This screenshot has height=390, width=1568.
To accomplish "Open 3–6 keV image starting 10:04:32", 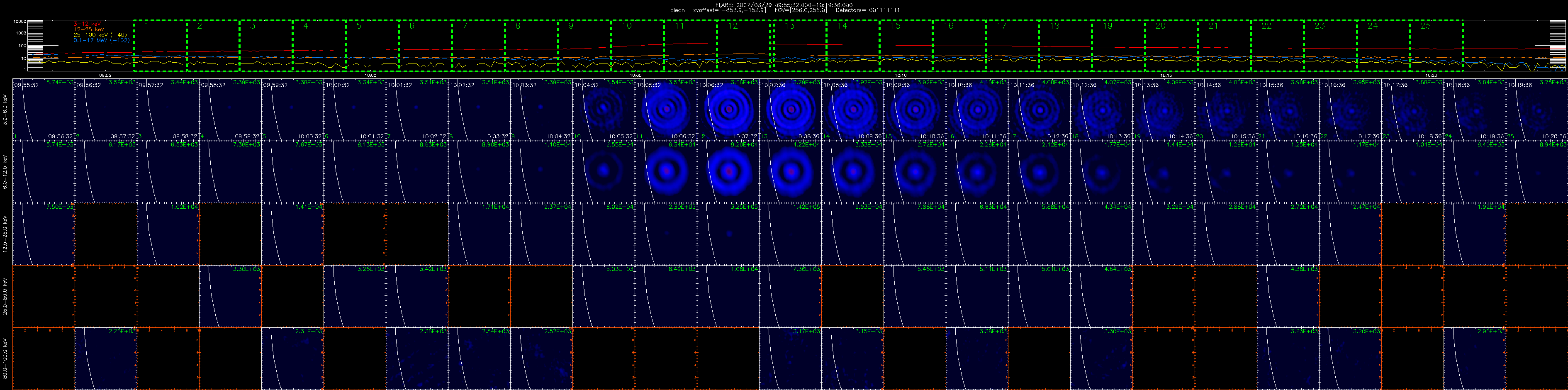I will tap(603, 110).
